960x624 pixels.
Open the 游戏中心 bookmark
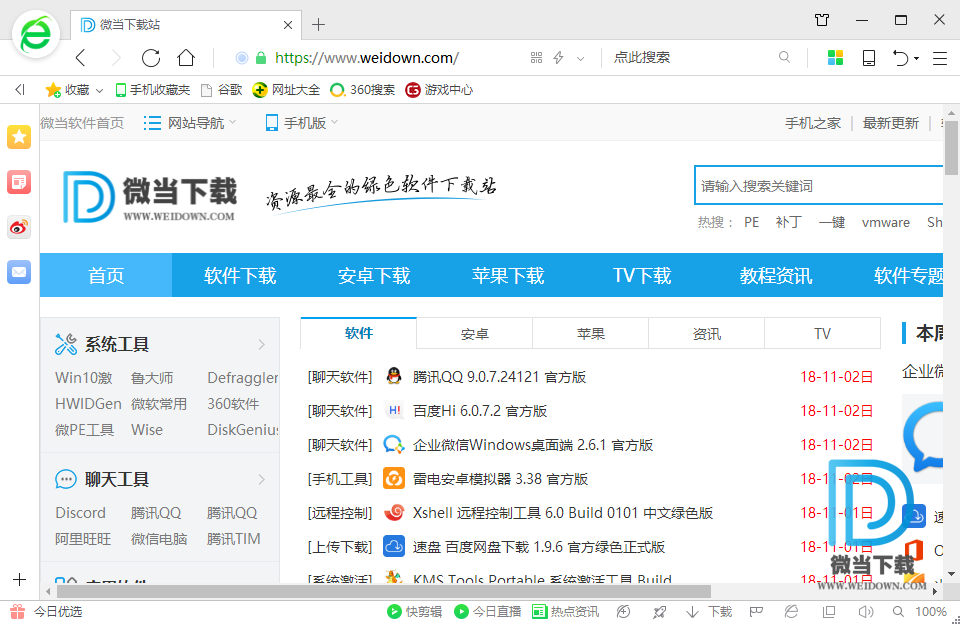point(439,90)
